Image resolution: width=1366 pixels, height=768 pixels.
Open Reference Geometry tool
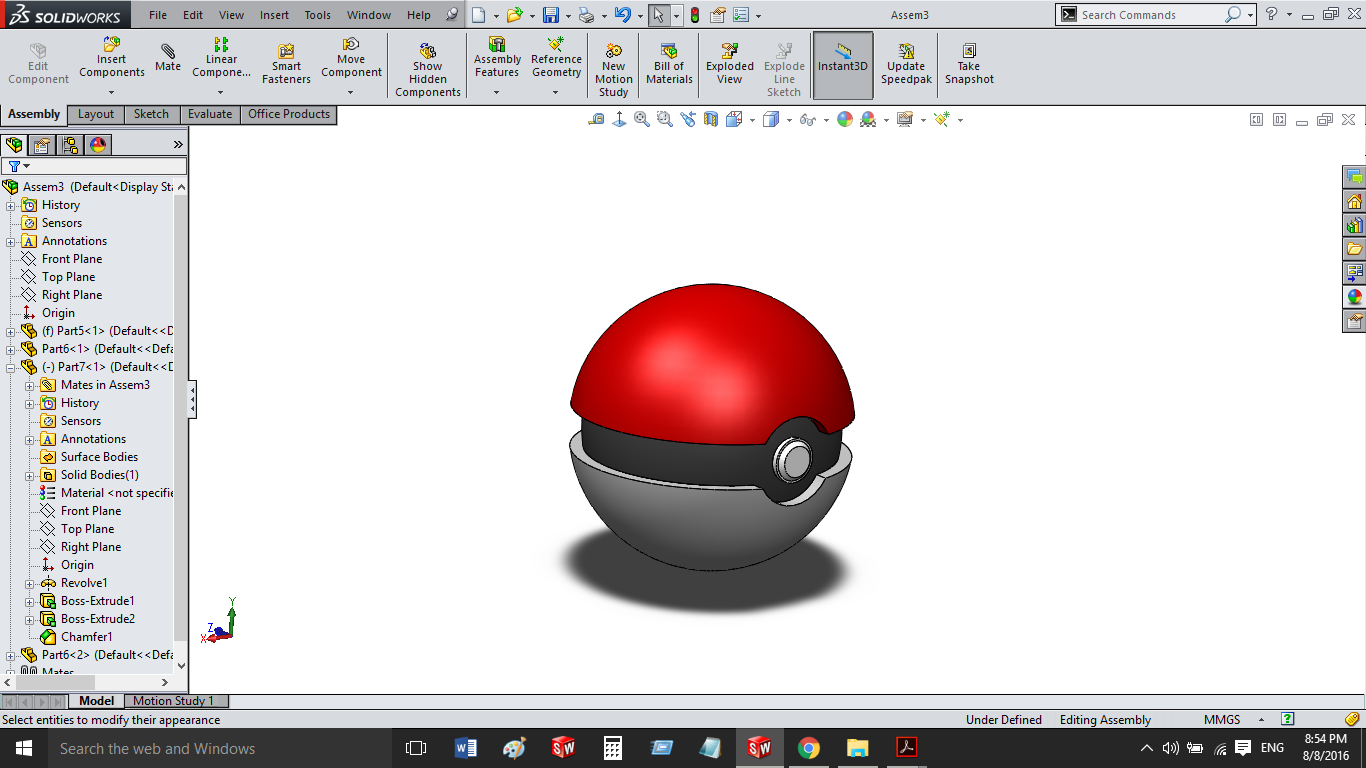point(556,58)
